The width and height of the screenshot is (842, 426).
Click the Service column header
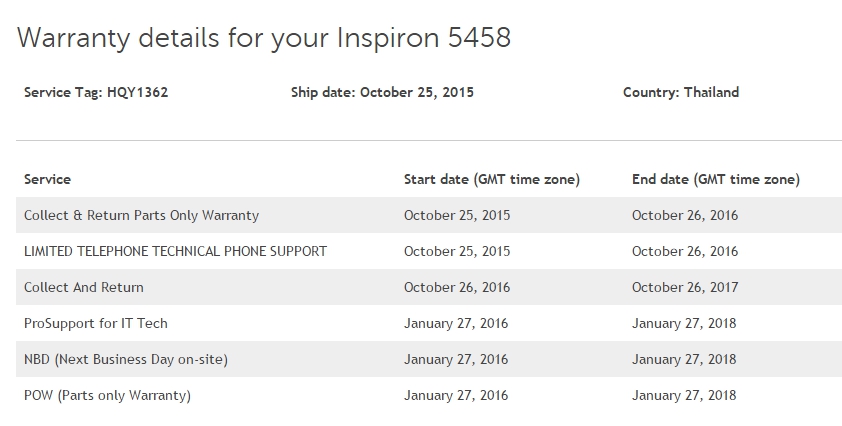pos(47,179)
